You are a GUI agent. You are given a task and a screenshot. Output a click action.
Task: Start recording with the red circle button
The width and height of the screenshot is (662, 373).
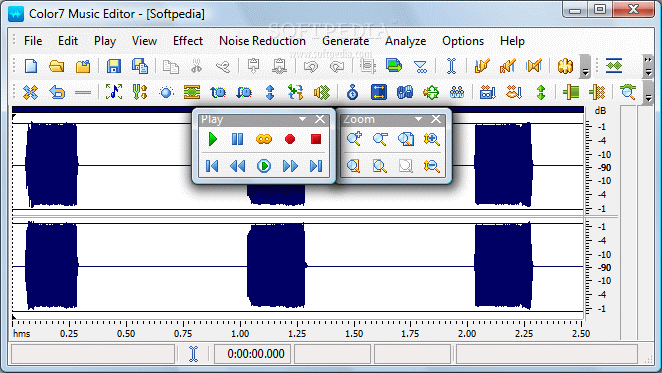point(290,139)
